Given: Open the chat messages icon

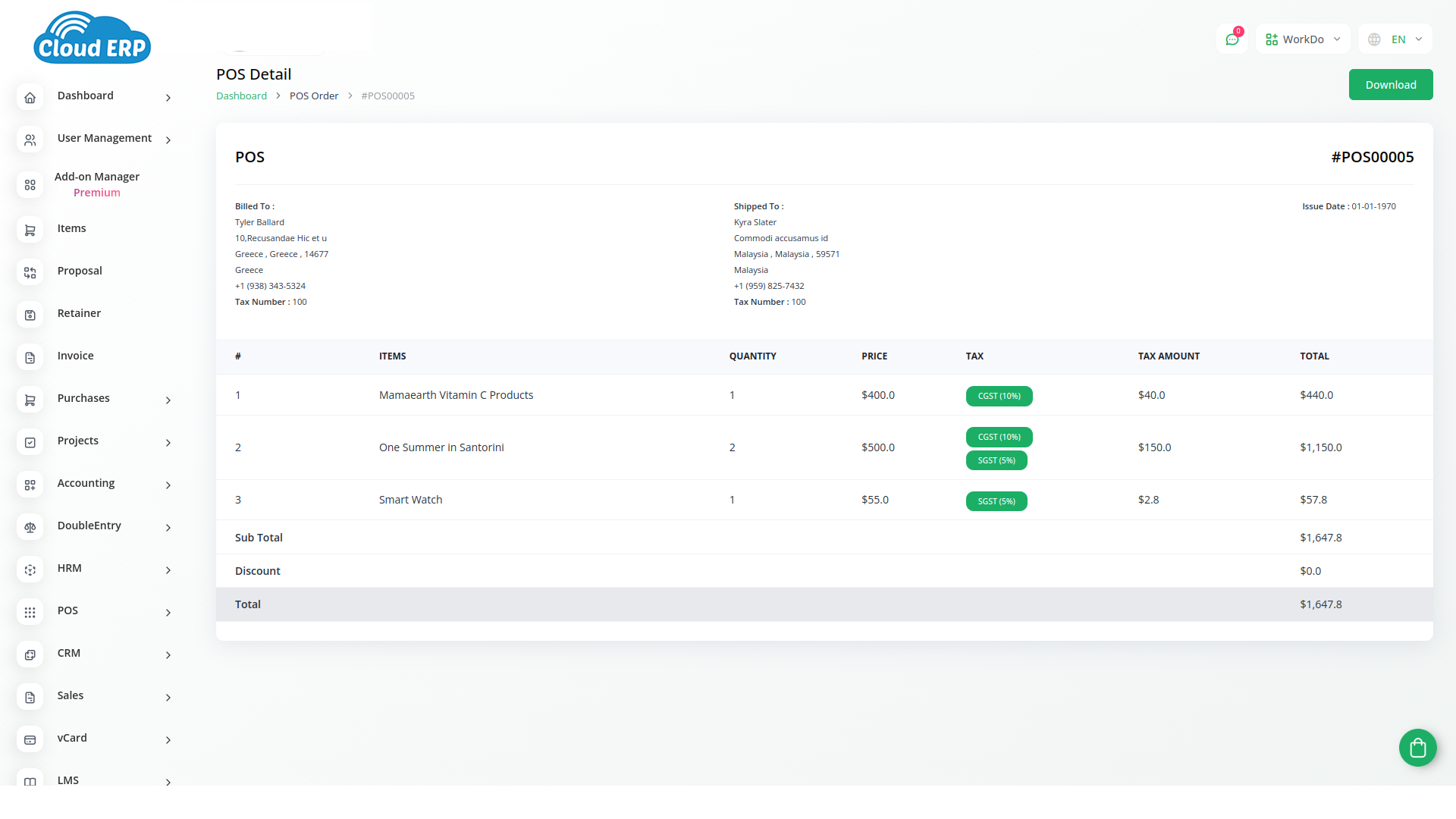Looking at the screenshot, I should click(x=1232, y=39).
